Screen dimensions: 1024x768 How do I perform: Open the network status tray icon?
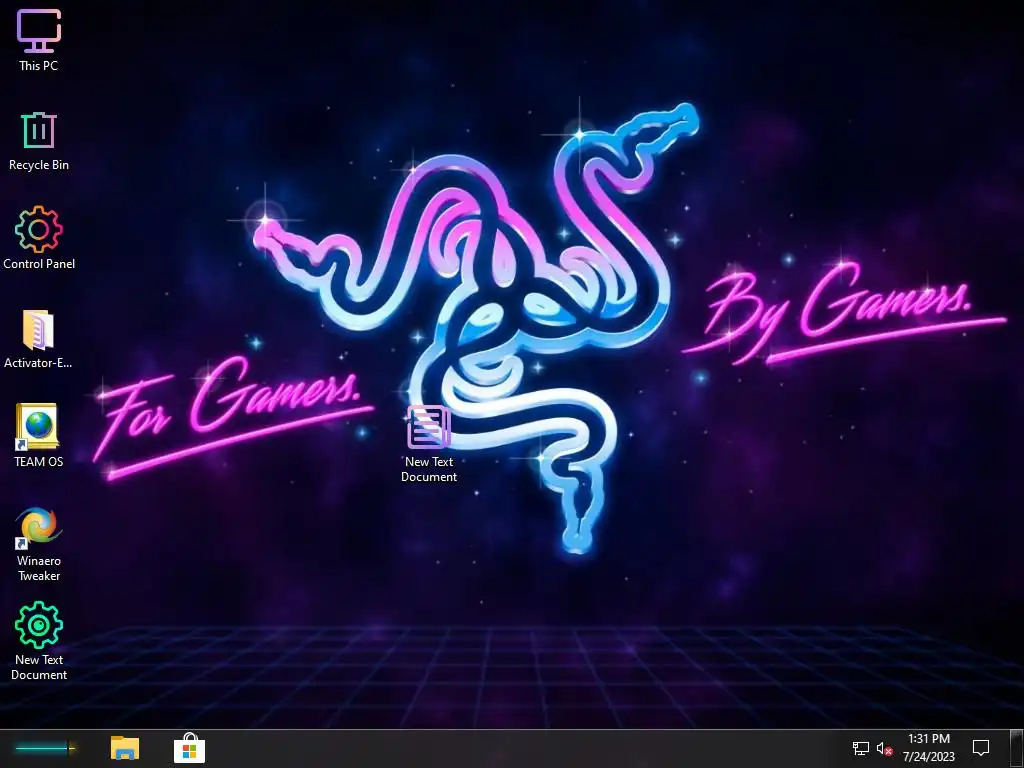pos(861,748)
